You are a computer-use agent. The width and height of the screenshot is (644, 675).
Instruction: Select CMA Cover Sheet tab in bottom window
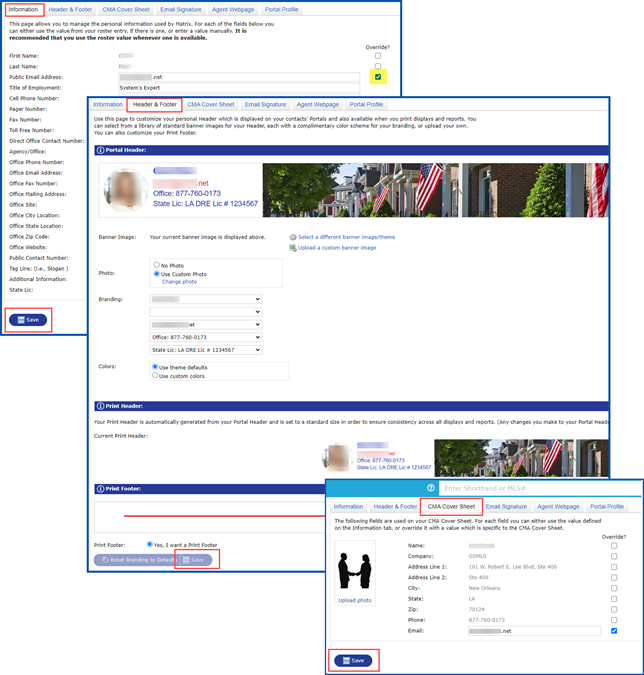pyautogui.click(x=452, y=507)
